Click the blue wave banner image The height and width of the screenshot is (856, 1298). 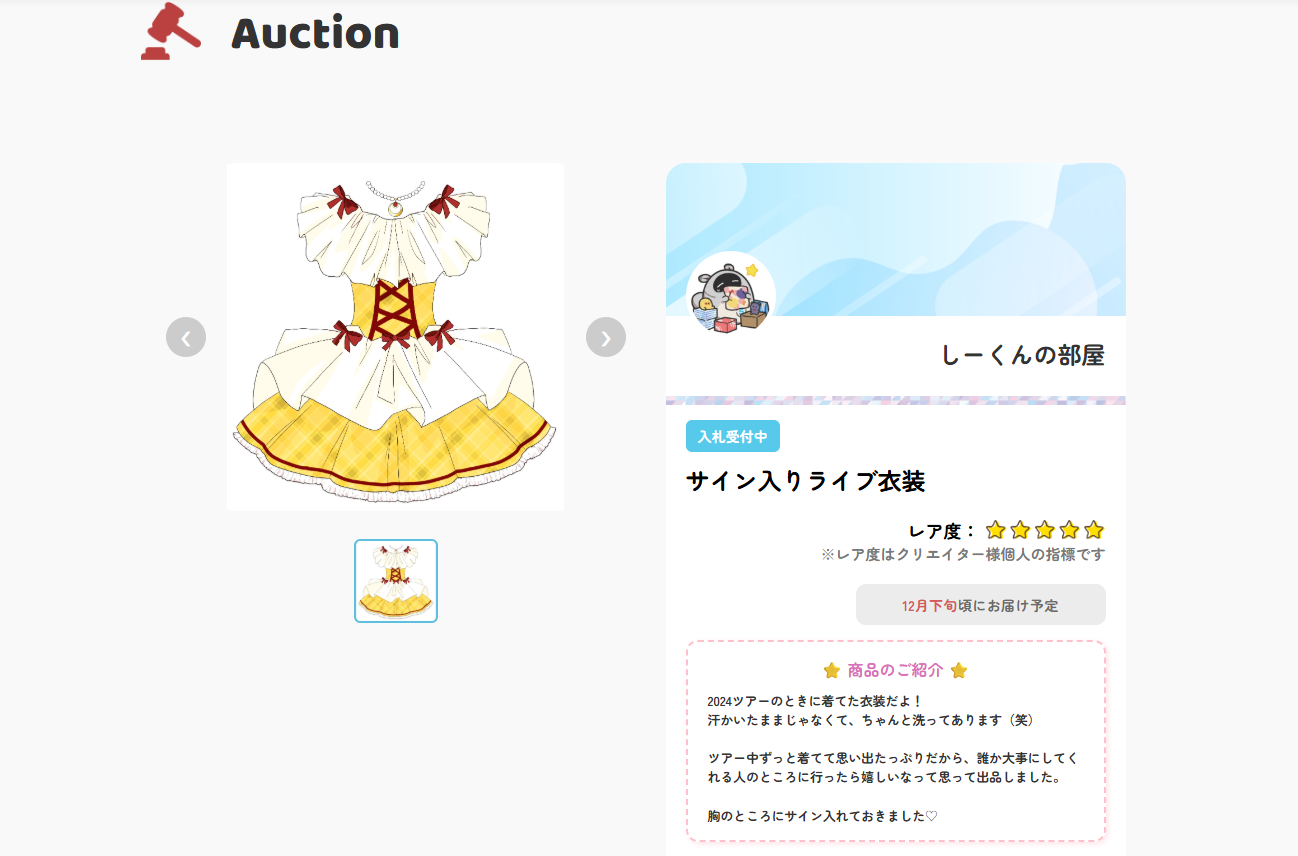[896, 239]
